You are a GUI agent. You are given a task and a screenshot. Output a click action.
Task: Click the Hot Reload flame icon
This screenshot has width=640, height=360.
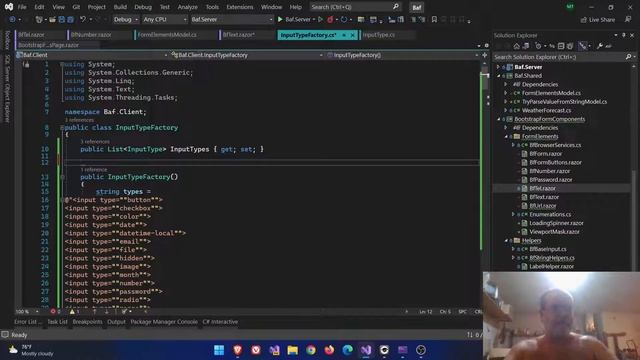point(330,19)
